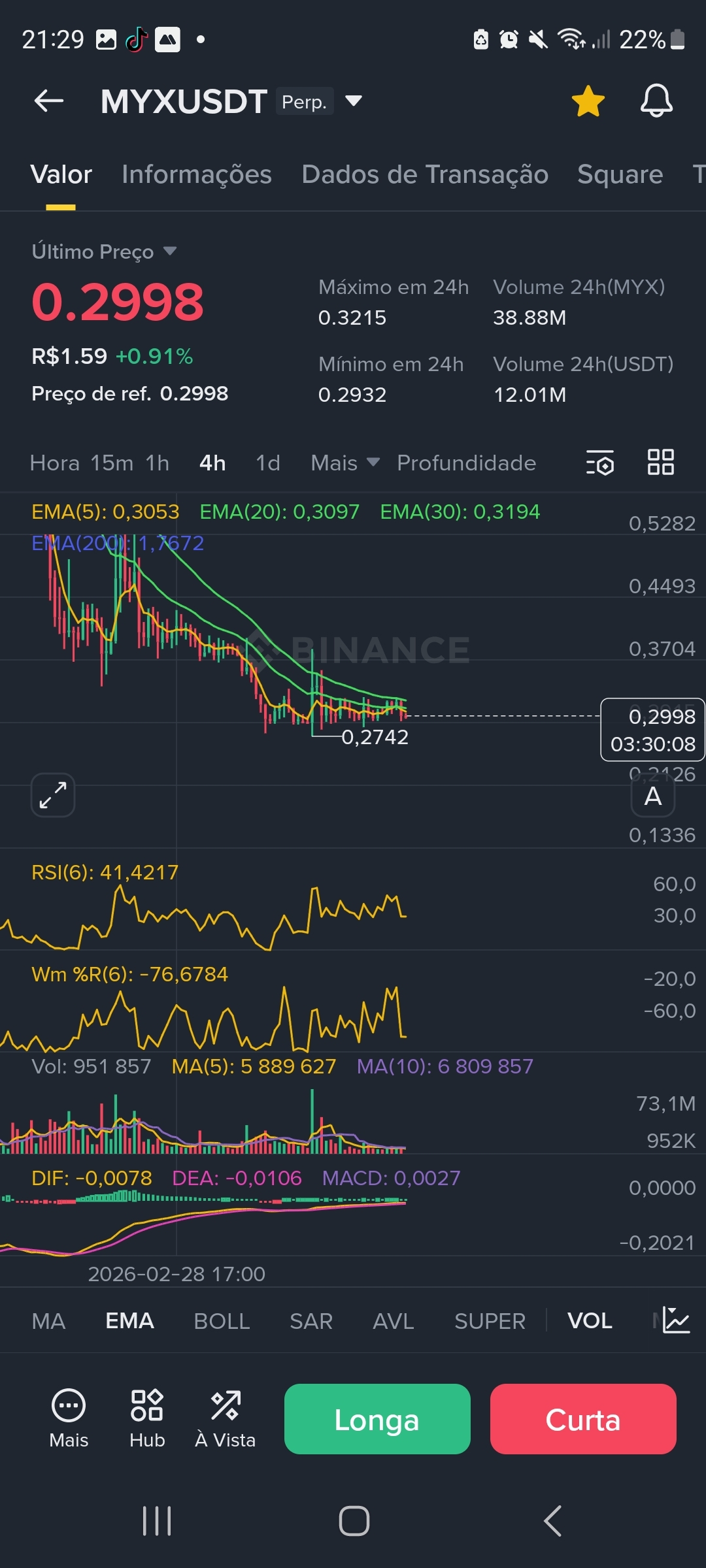Expand Último Preço dropdown
This screenshot has width=706, height=1568.
[x=105, y=252]
